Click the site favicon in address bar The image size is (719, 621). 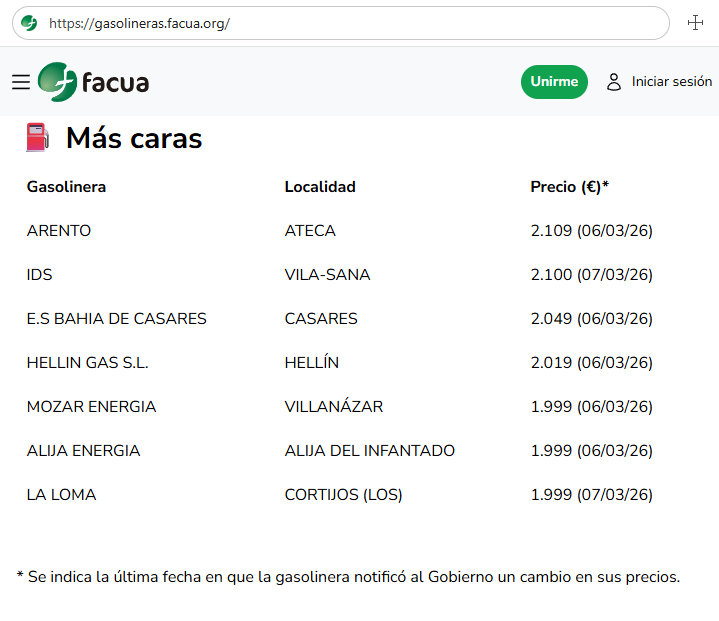click(29, 23)
